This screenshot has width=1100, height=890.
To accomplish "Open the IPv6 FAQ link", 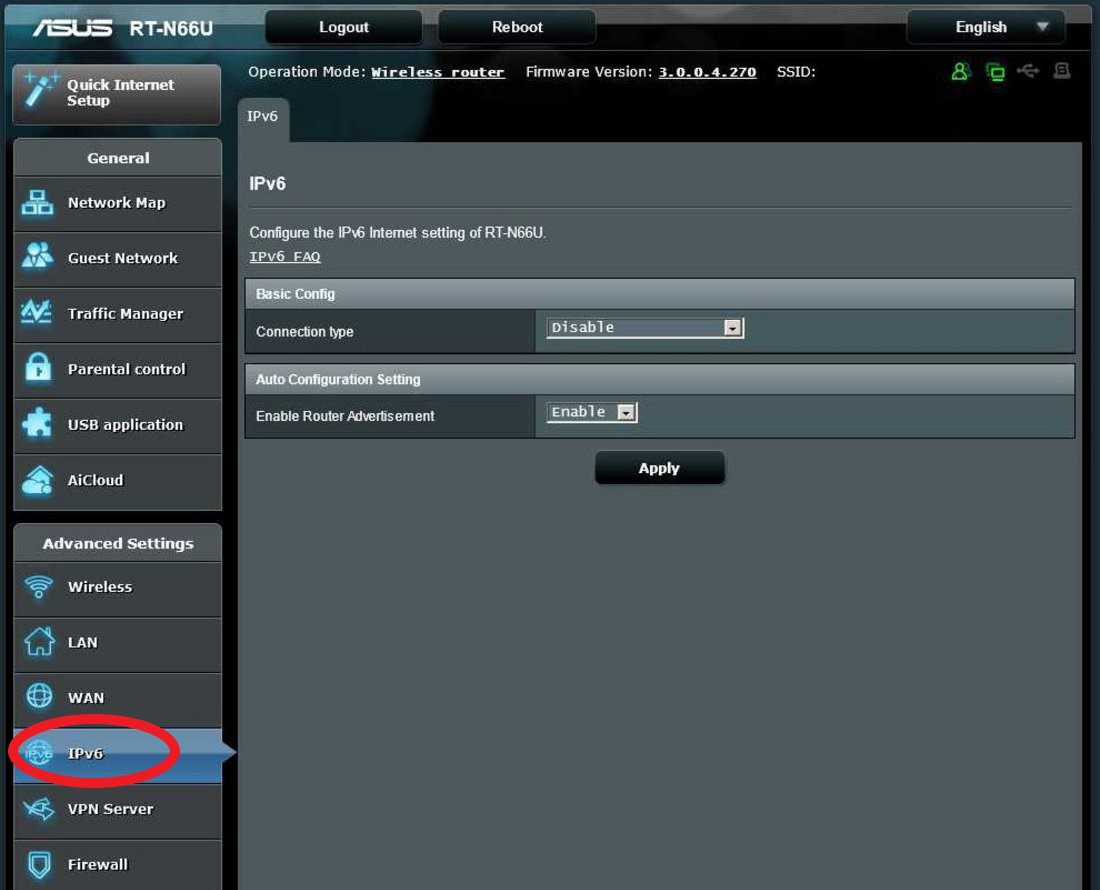I will coord(285,257).
